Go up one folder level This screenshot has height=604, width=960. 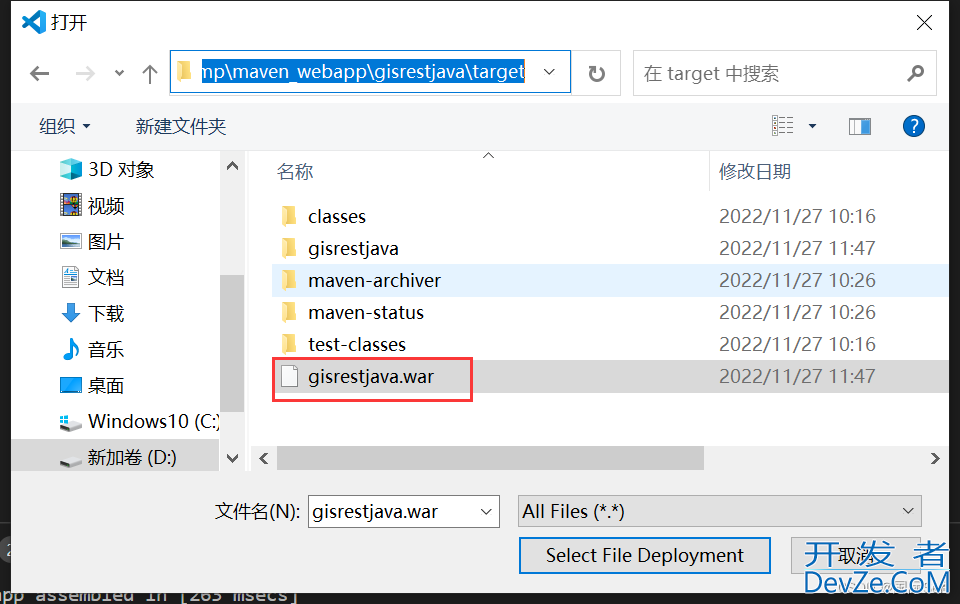tap(149, 74)
